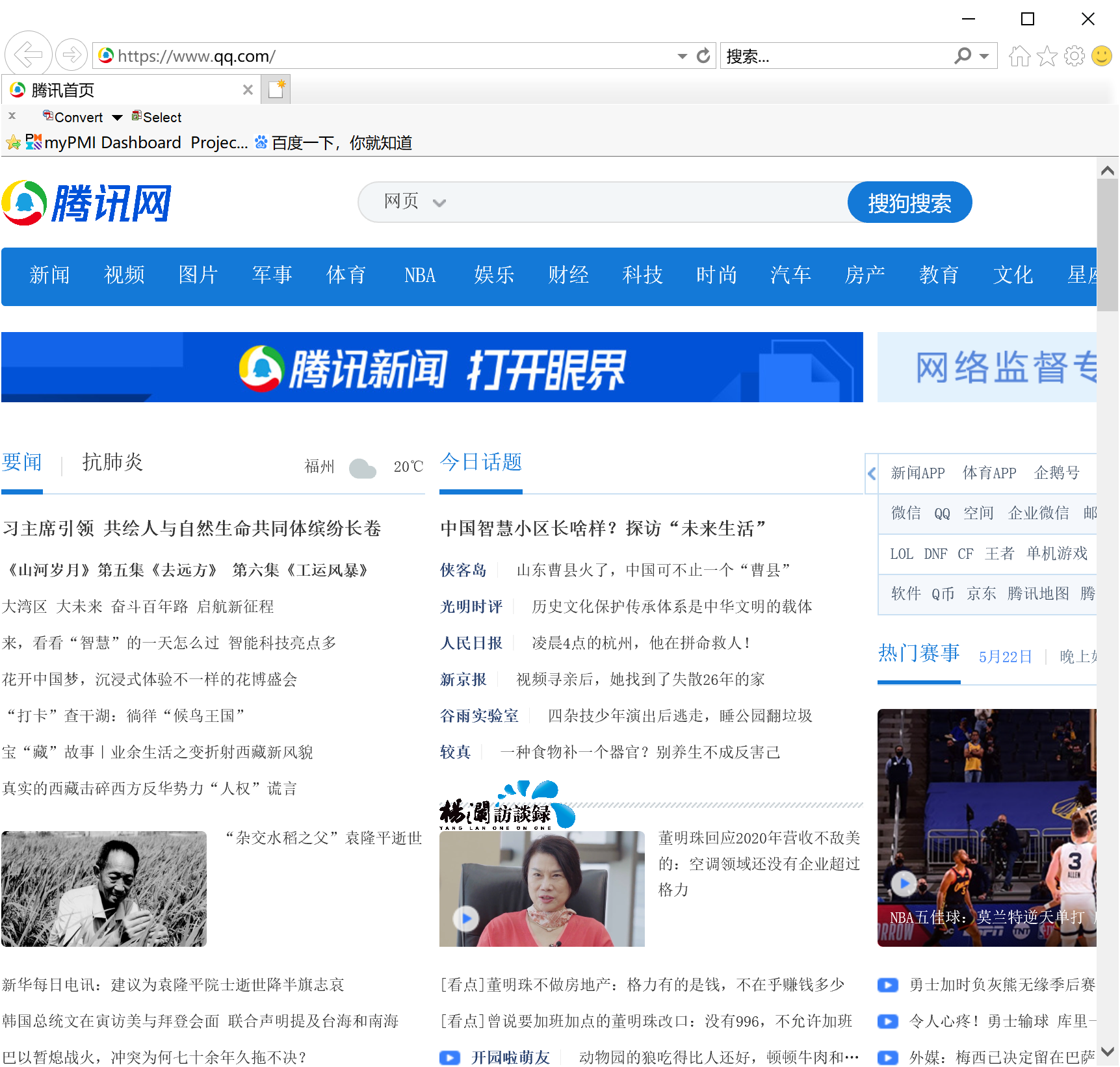Open the 新闻 nav item
Screen dimensions: 1120x1067
[x=49, y=276]
